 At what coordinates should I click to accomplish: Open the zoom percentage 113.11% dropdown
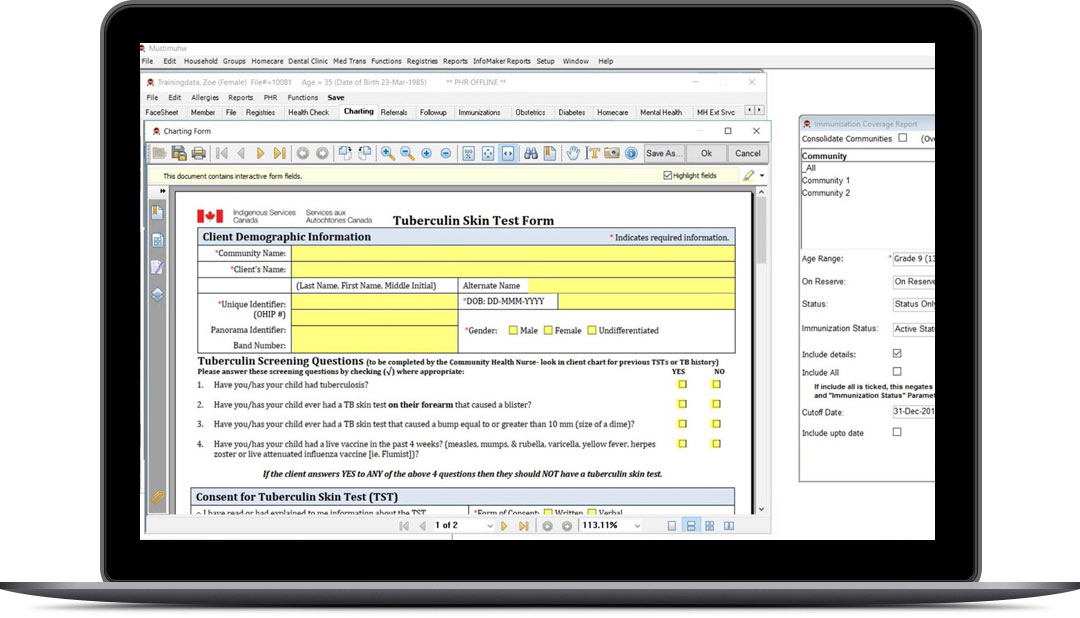click(x=637, y=526)
